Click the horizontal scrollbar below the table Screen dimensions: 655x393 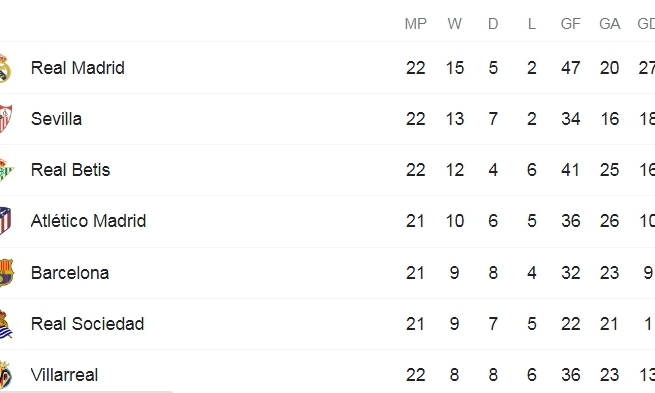86,391
